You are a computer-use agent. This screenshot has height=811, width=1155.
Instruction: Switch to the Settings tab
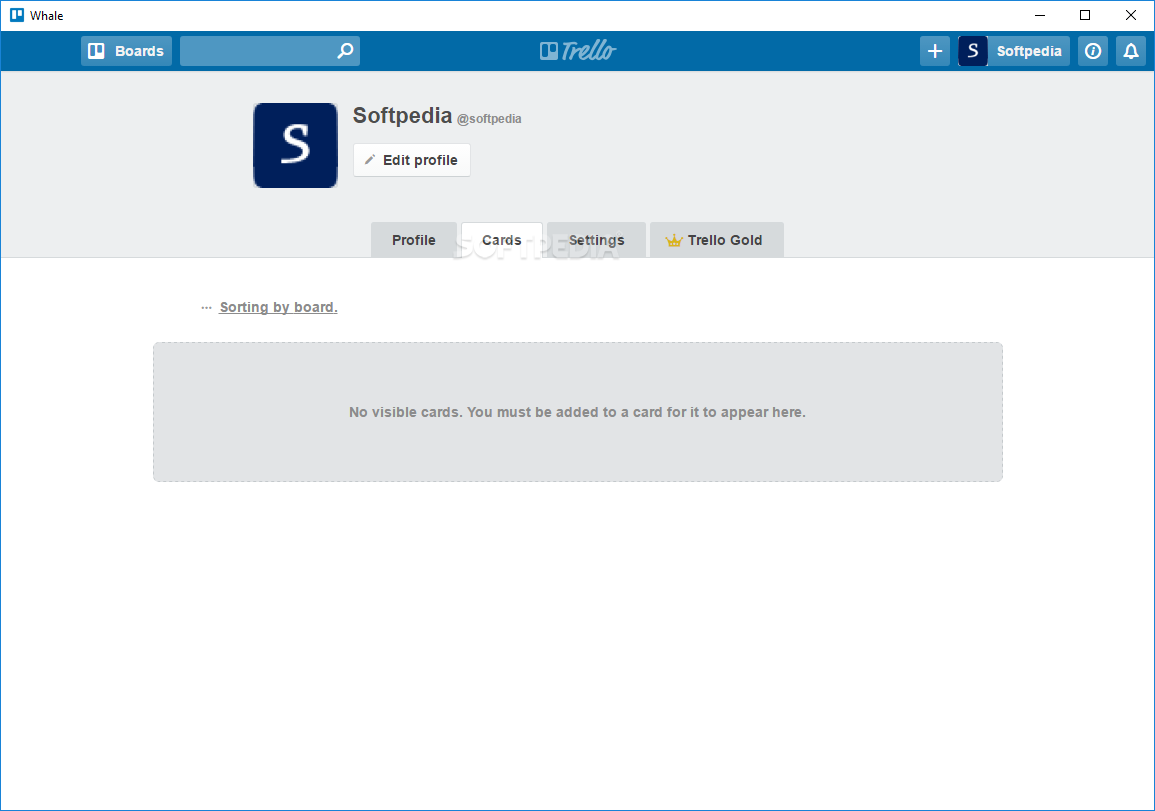point(596,240)
